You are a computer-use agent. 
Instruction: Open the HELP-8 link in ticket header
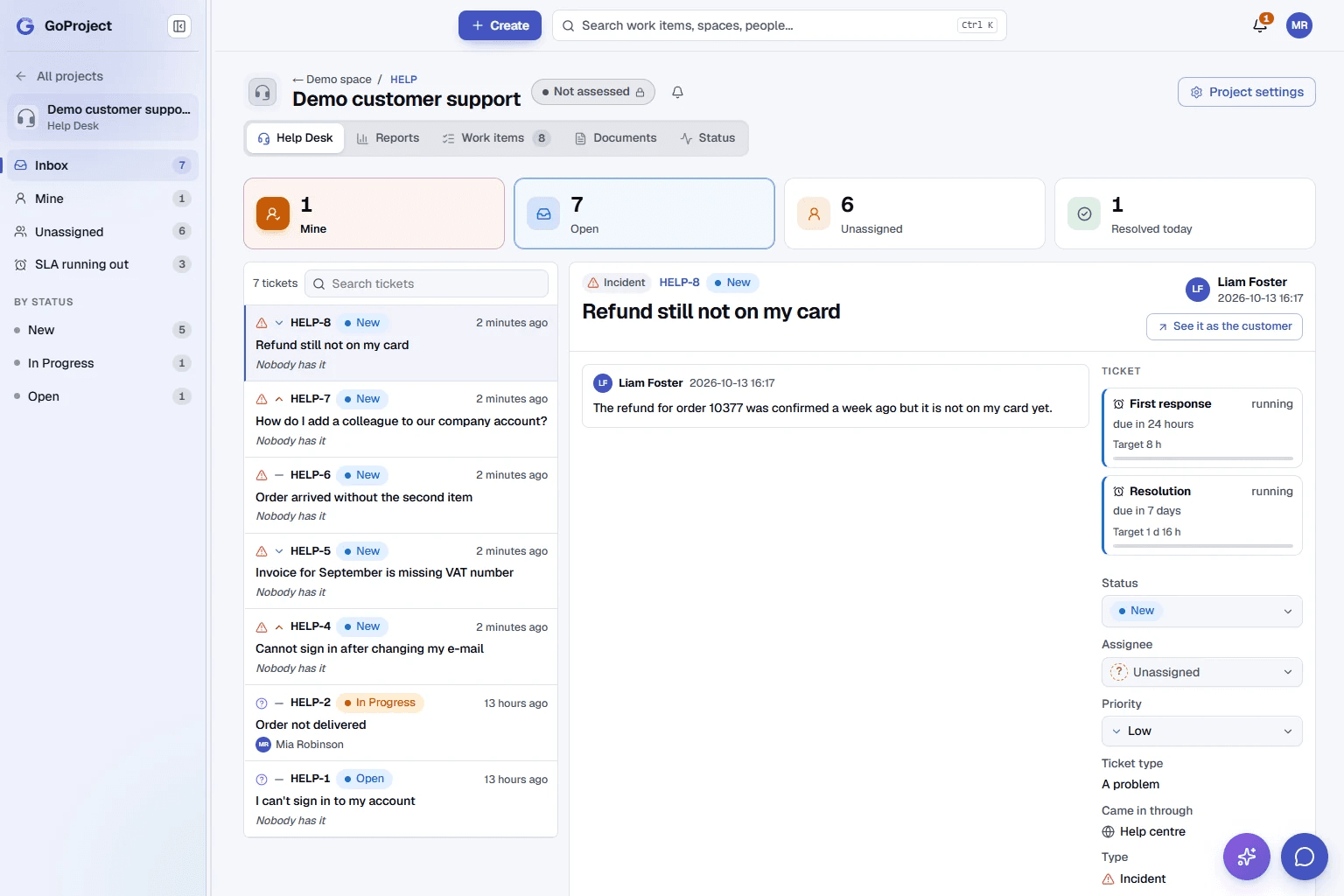679,283
